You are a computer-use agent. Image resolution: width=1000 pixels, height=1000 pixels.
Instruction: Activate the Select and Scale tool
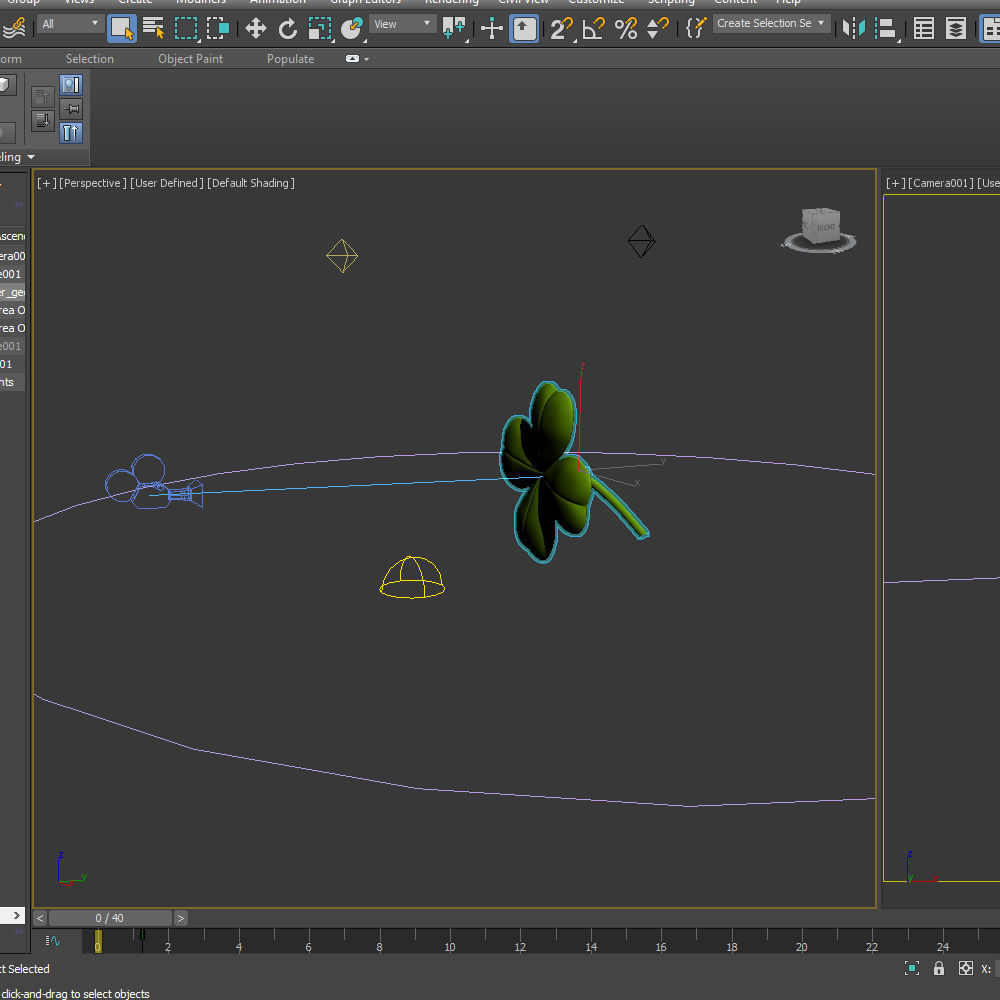pyautogui.click(x=320, y=28)
